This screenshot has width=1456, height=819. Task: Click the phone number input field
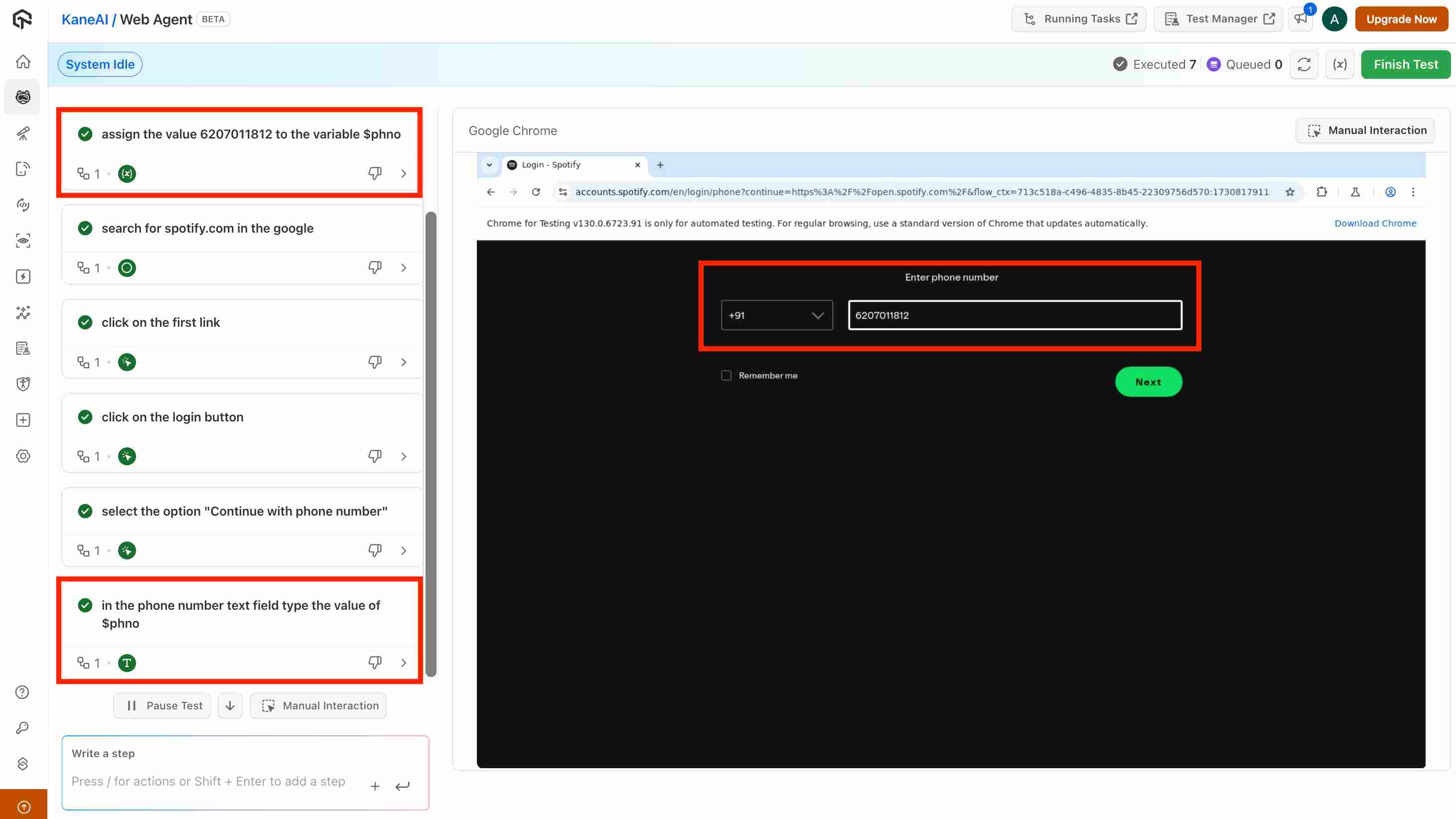tap(1015, 315)
